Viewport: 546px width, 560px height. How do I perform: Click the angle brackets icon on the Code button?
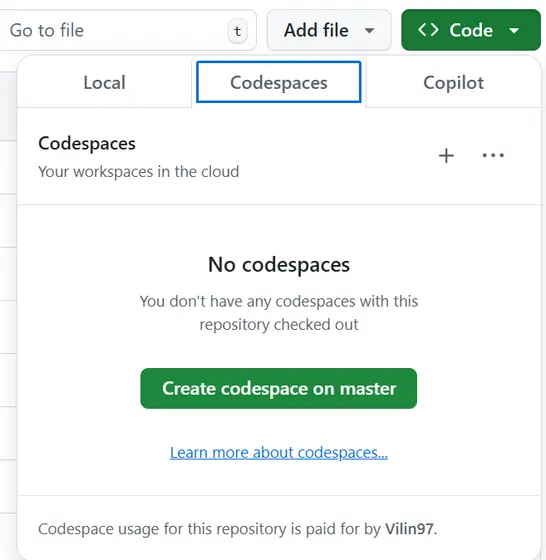(x=428, y=30)
